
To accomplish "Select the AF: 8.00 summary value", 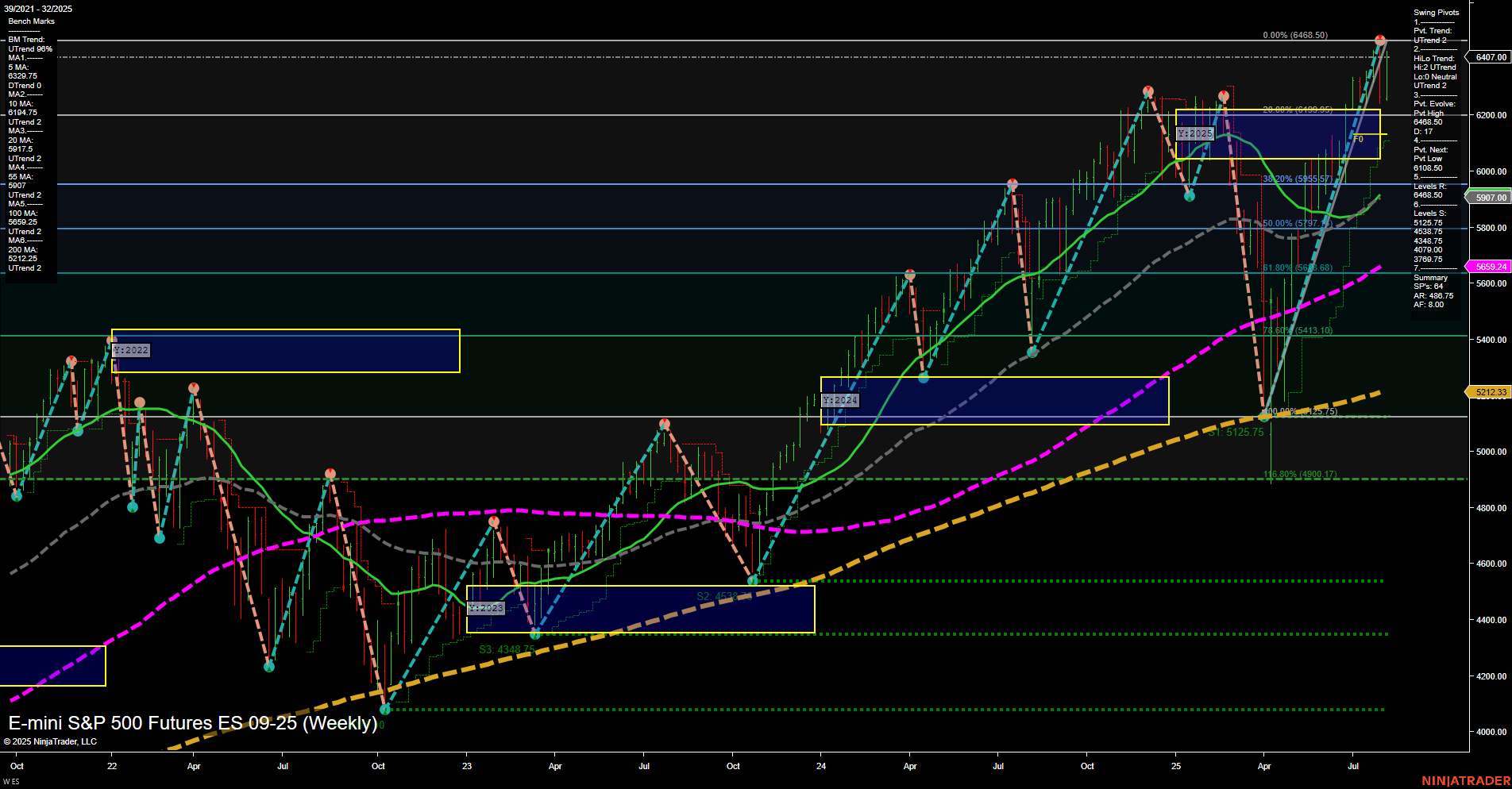I will point(1429,305).
